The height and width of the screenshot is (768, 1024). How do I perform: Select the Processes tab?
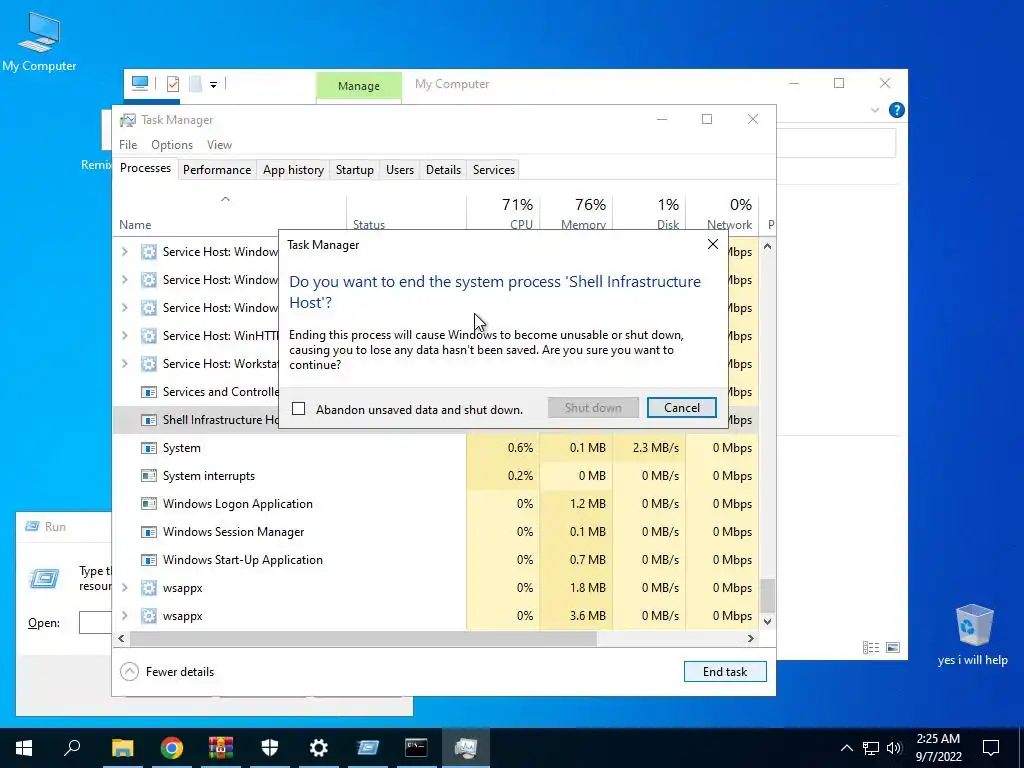tap(145, 168)
